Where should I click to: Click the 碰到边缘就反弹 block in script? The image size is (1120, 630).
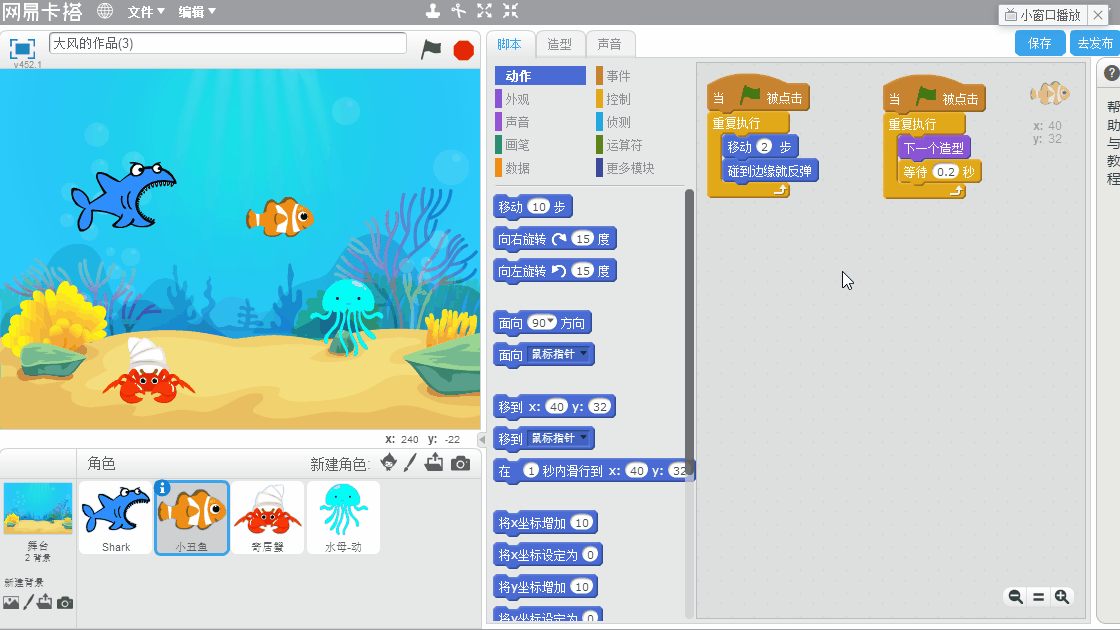(770, 171)
